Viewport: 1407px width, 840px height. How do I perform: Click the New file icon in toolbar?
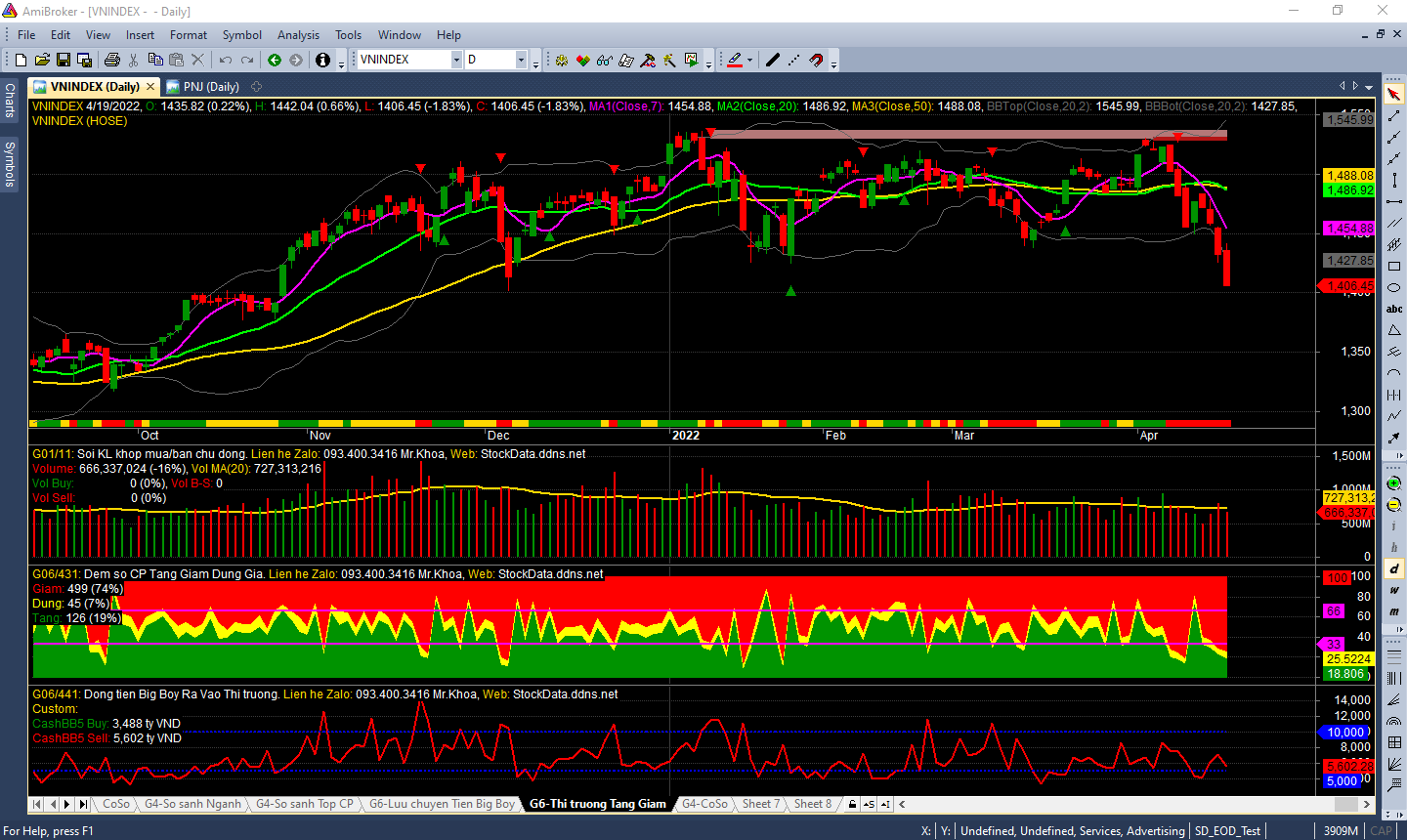coord(21,60)
